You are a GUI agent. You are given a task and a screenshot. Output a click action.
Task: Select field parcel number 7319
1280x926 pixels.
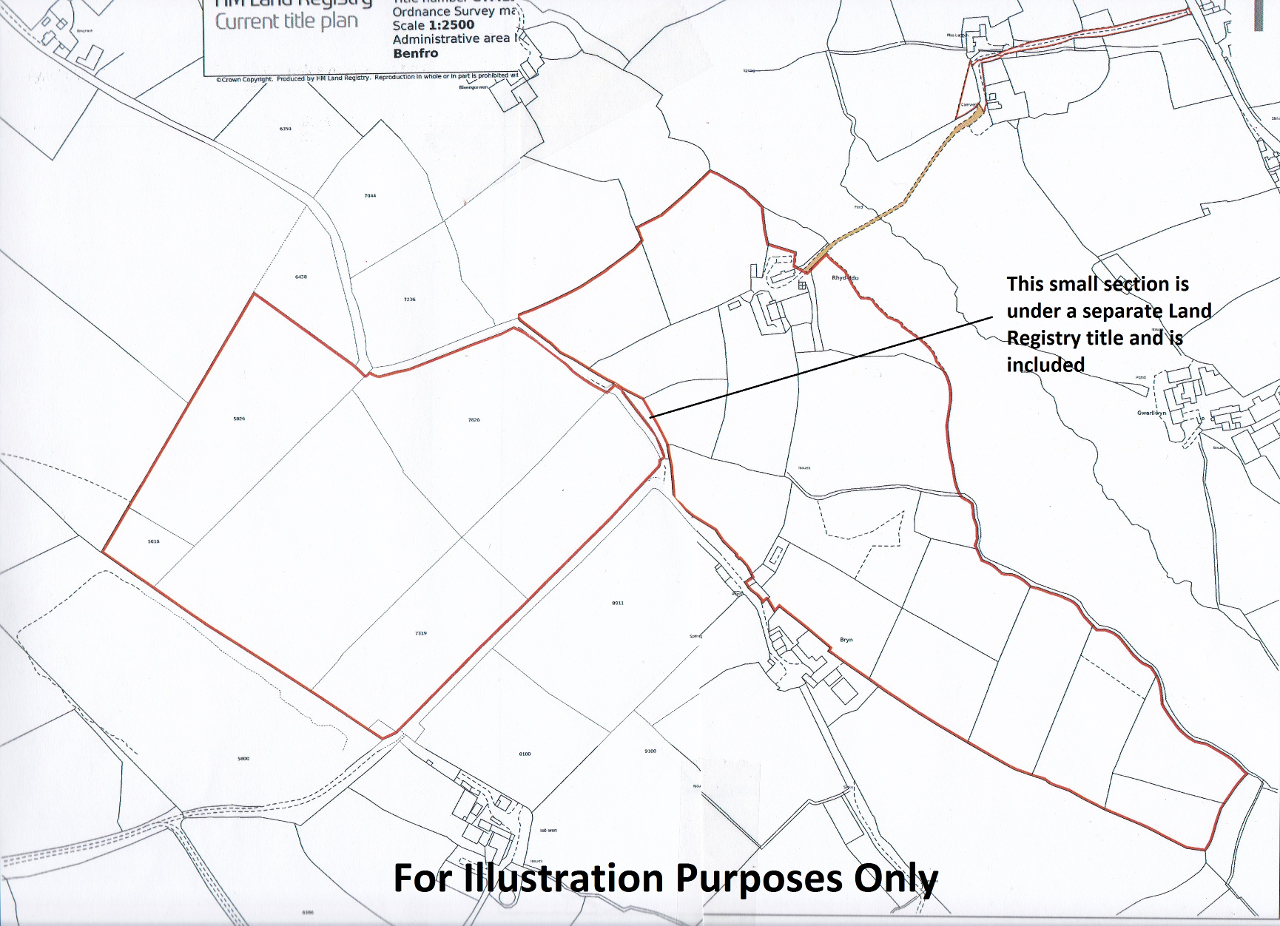(x=421, y=634)
